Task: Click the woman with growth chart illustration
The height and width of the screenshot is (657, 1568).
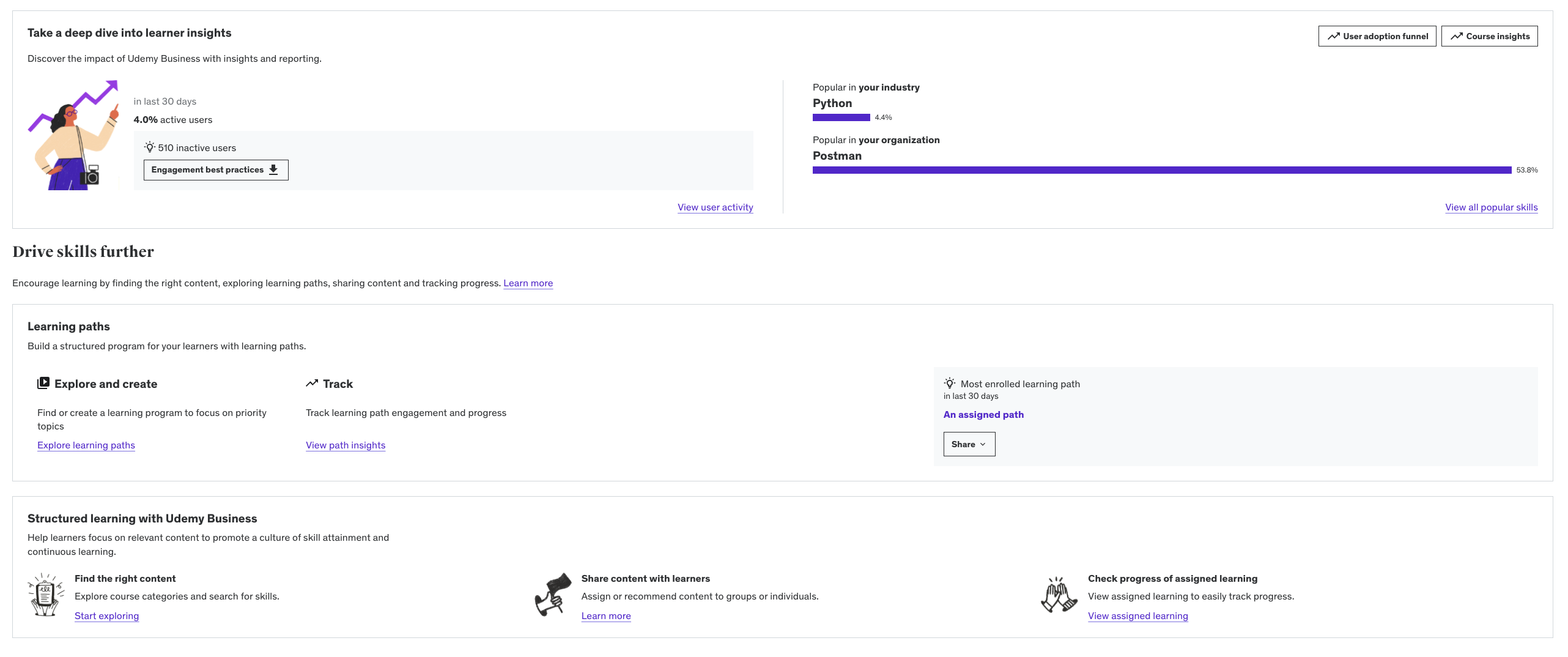Action: [75, 136]
